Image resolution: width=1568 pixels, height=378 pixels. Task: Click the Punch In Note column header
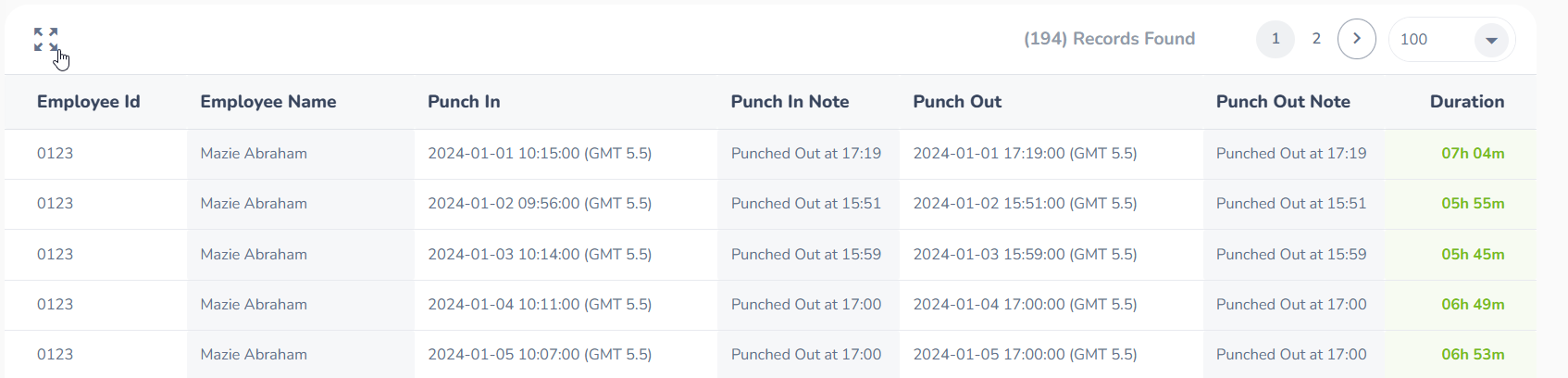click(790, 102)
